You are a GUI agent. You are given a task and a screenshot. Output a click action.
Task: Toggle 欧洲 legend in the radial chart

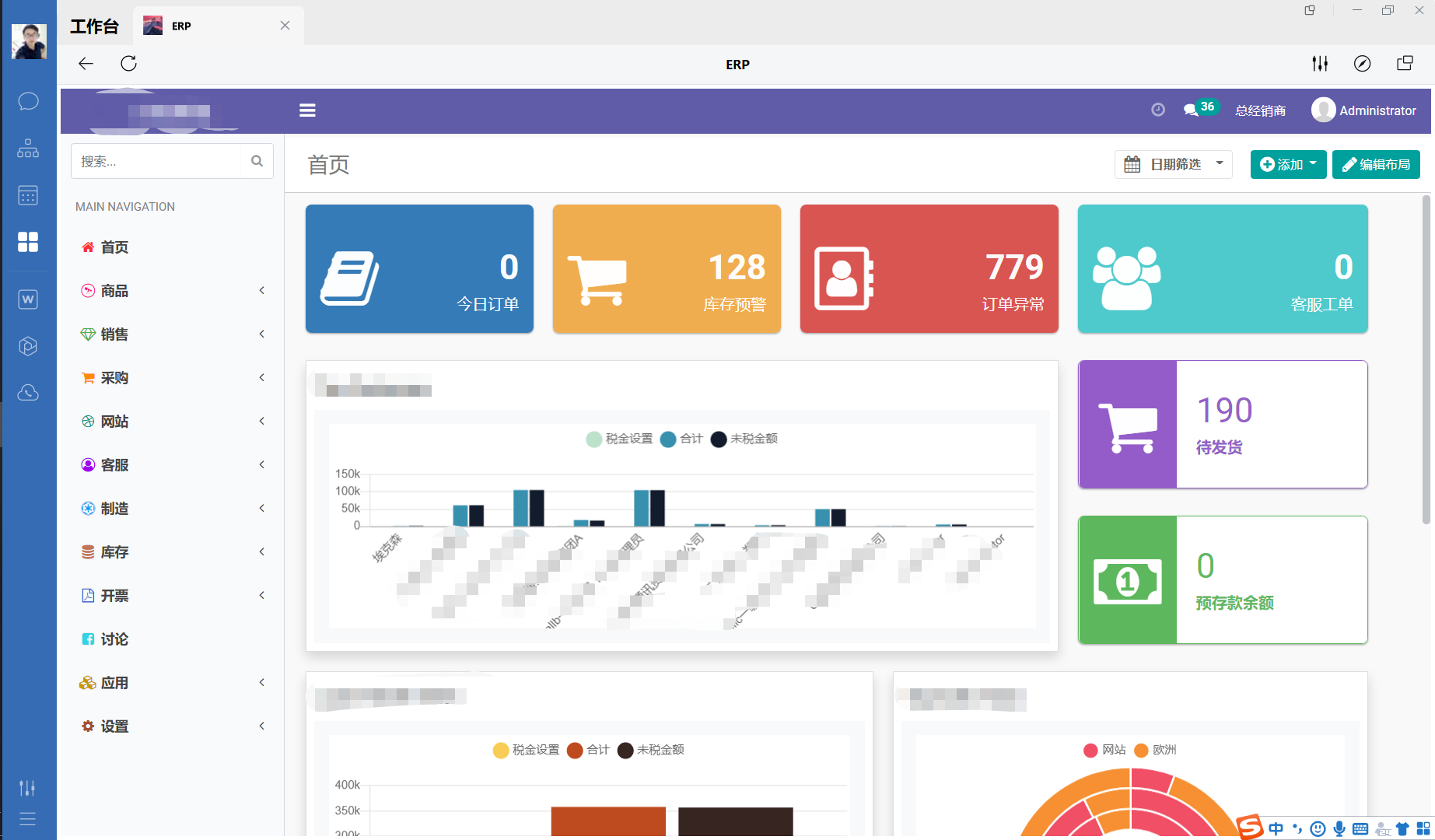pos(1155,751)
